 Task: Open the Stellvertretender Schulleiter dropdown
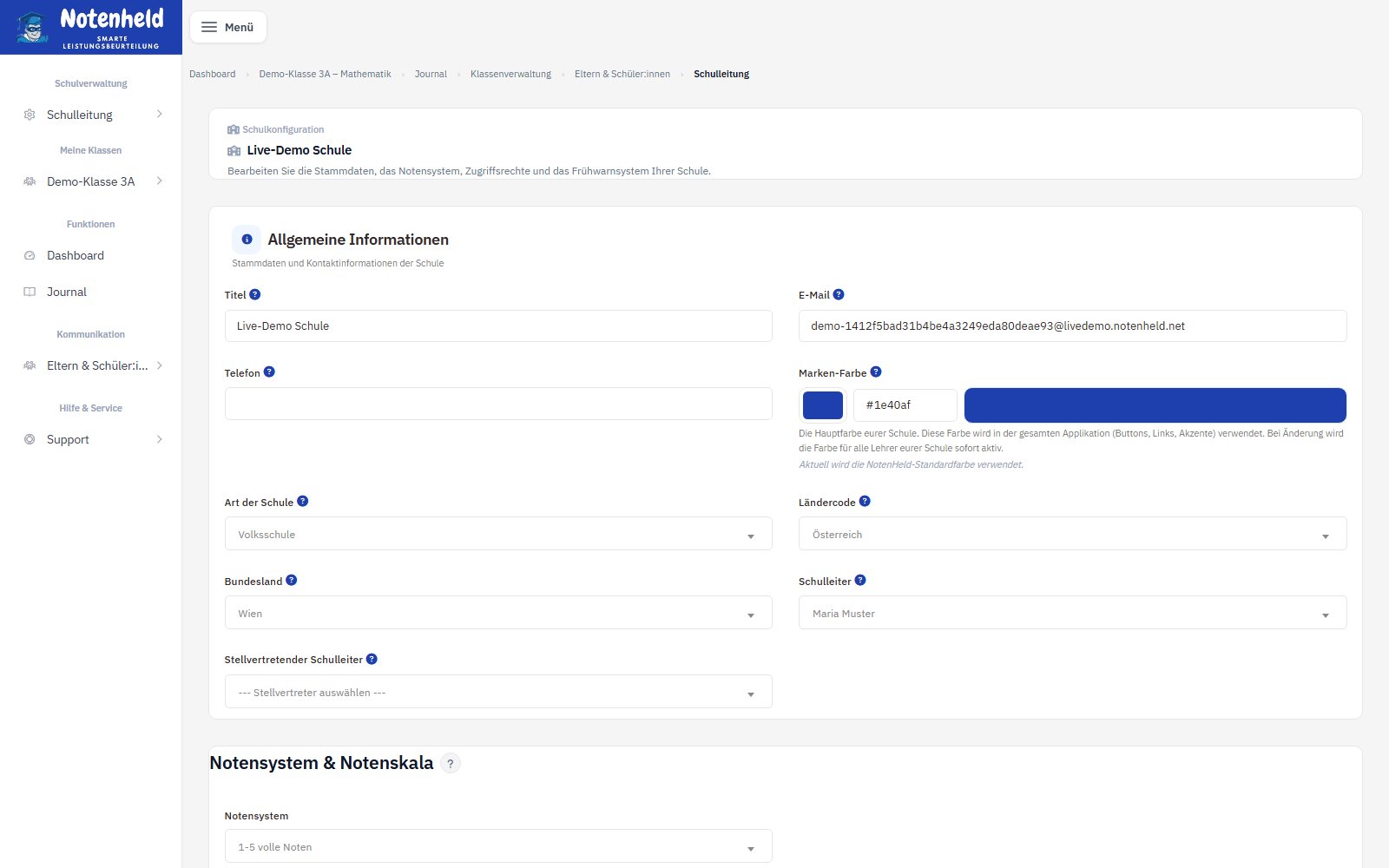coord(498,692)
